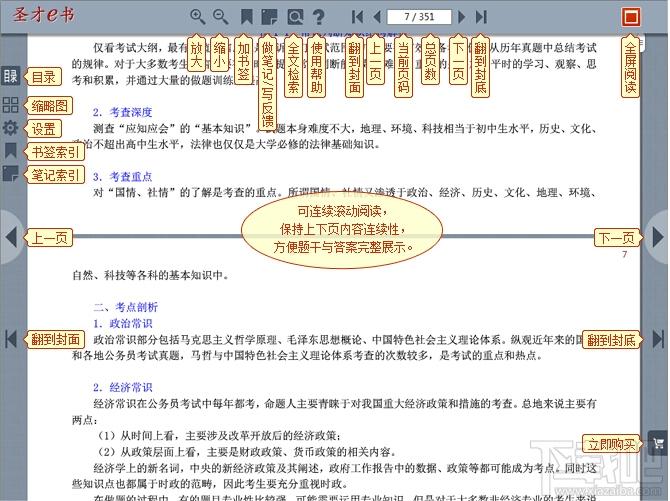Go to the next page from the top toolbar
This screenshot has height=501, width=670.
coord(461,17)
